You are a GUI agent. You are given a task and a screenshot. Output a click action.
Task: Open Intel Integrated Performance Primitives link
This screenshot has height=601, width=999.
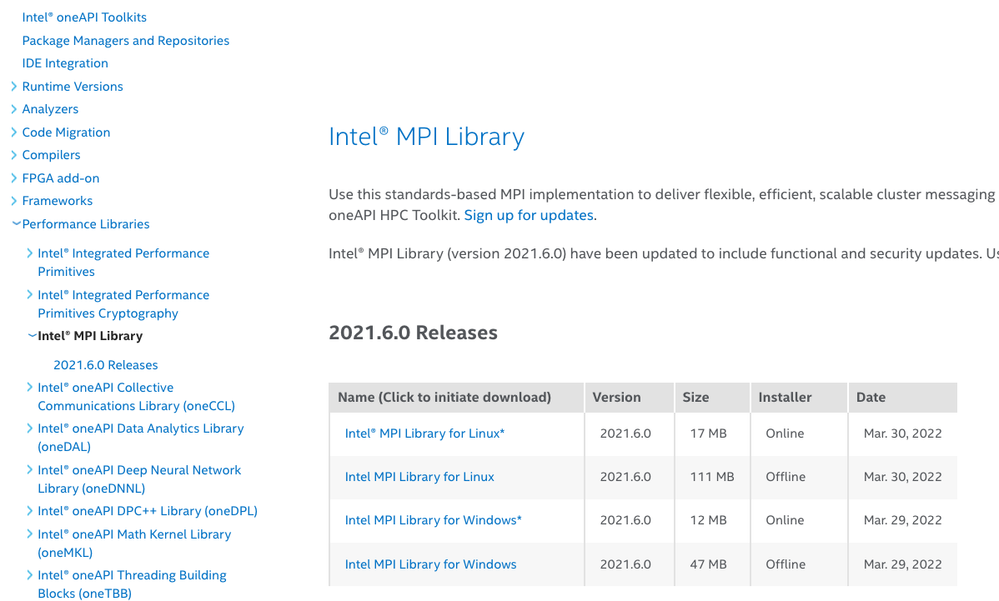(x=124, y=262)
